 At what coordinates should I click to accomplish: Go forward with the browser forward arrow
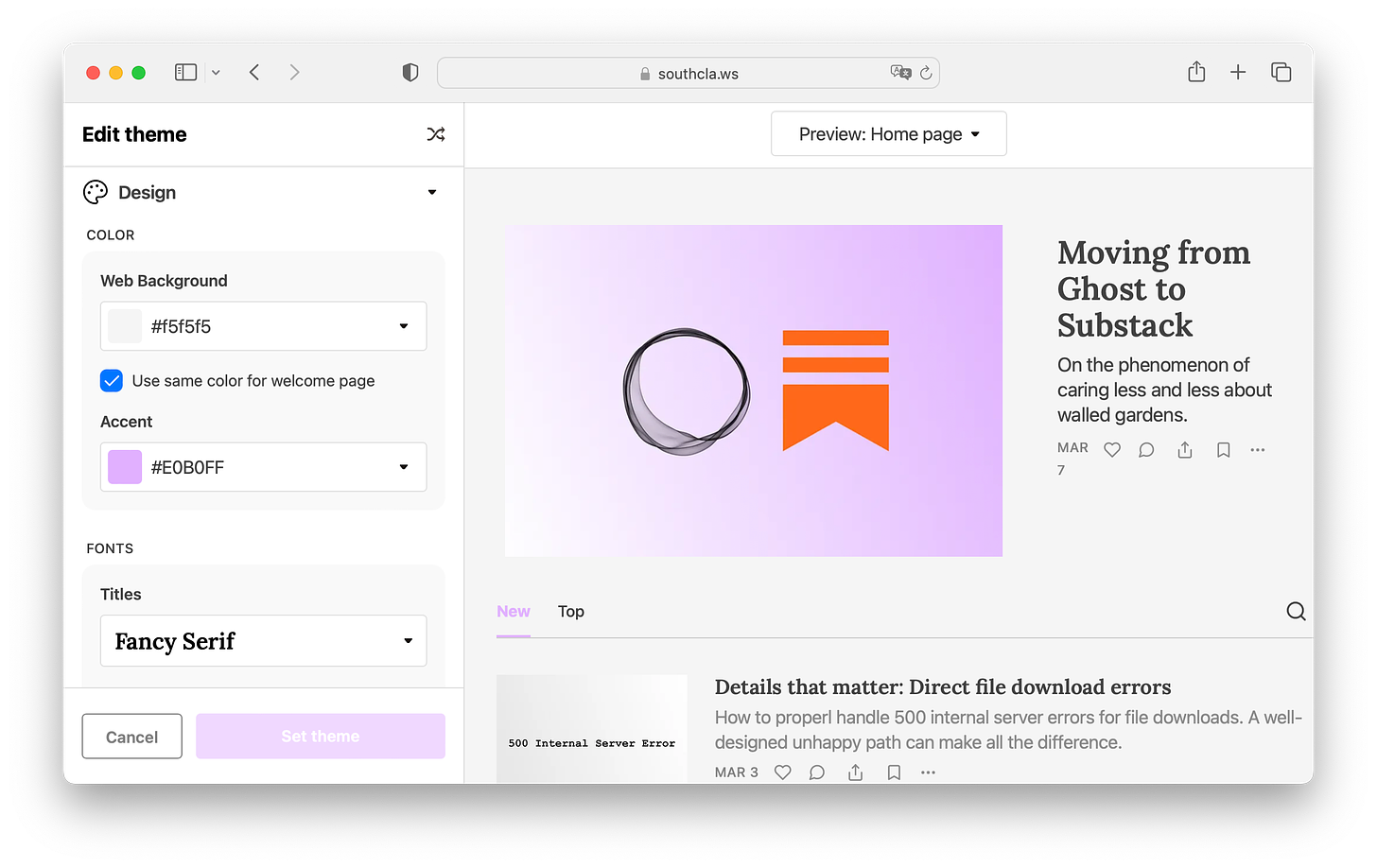pos(294,73)
